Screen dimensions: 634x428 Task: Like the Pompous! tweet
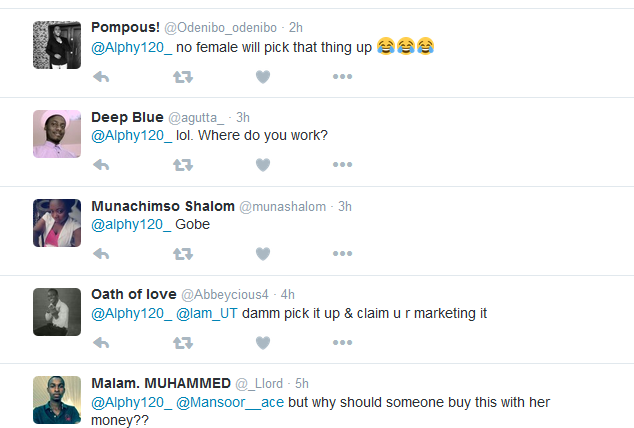(263, 76)
